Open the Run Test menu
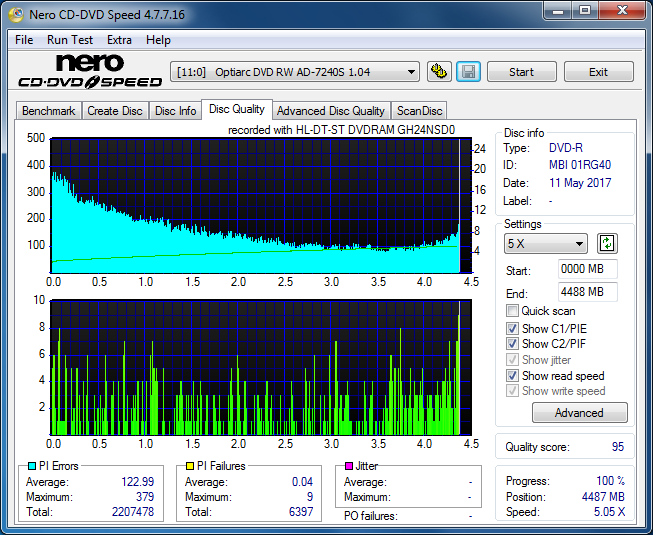Viewport: 653px width, 535px height. [70, 40]
